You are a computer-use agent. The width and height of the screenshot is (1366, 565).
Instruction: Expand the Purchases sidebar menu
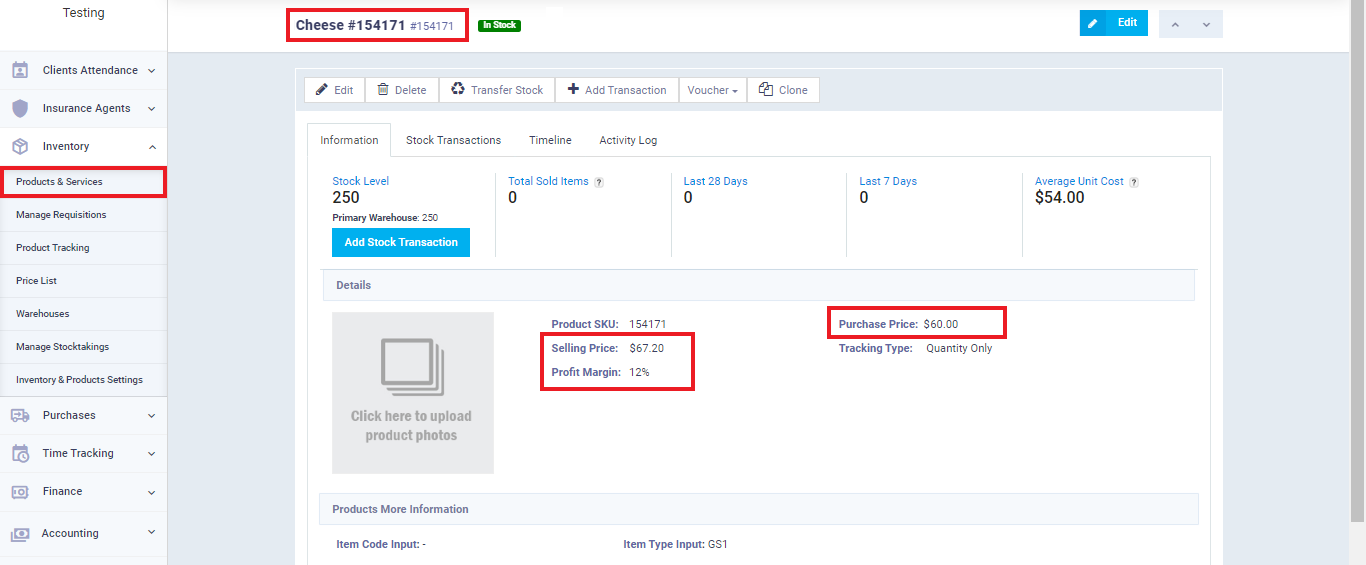point(152,415)
